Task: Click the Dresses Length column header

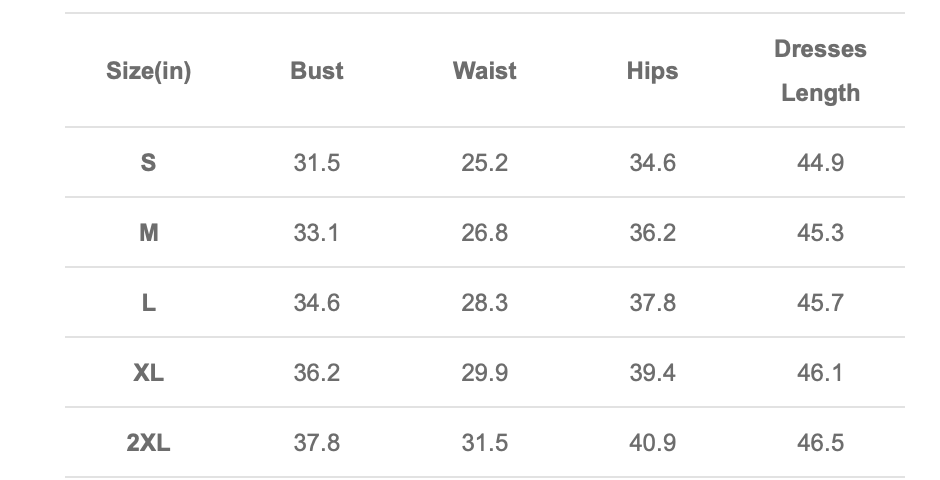Action: (x=820, y=71)
